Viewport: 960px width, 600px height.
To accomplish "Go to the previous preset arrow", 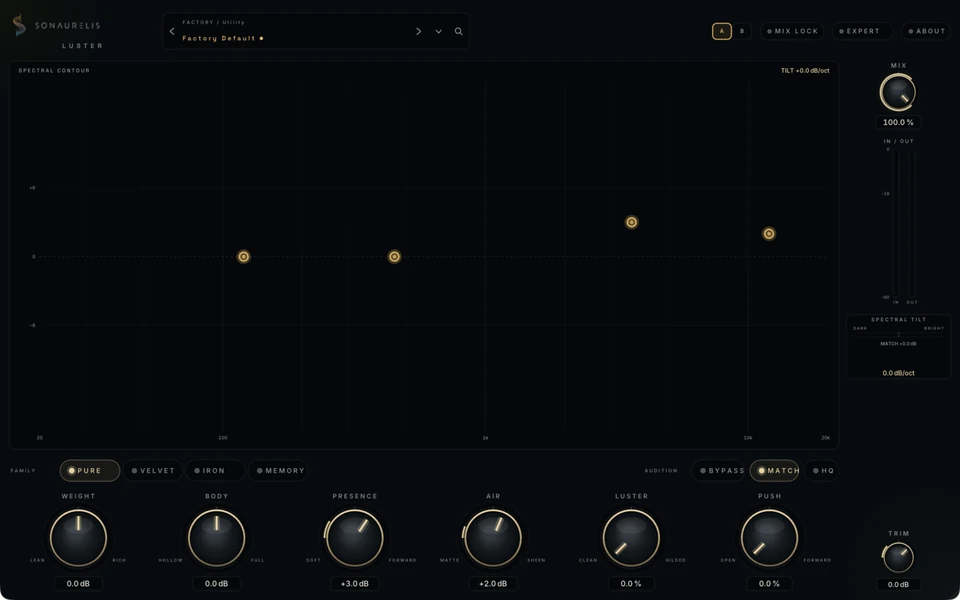I will click(172, 31).
